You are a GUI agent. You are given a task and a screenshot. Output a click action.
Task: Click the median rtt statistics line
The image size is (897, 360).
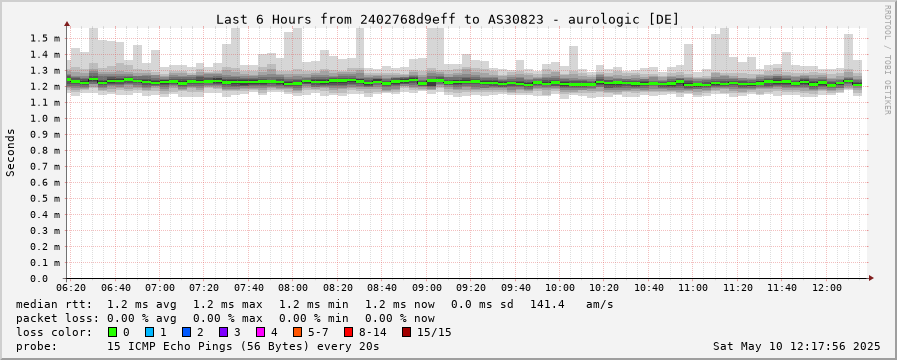[x=314, y=304]
